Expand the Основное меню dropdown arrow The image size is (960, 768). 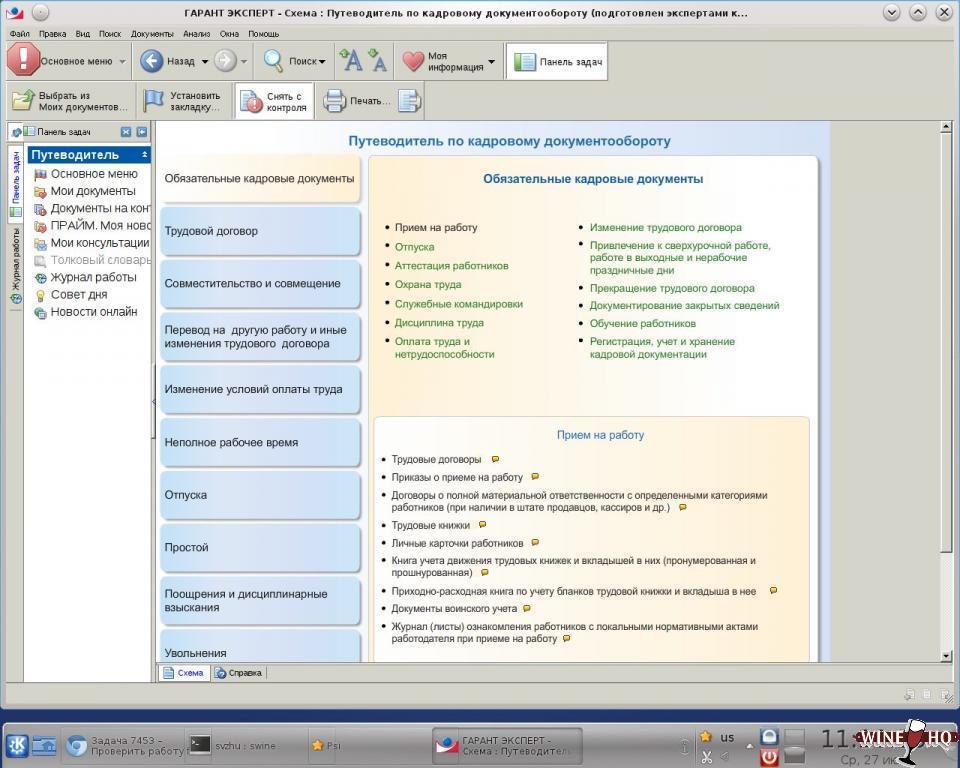(123, 62)
